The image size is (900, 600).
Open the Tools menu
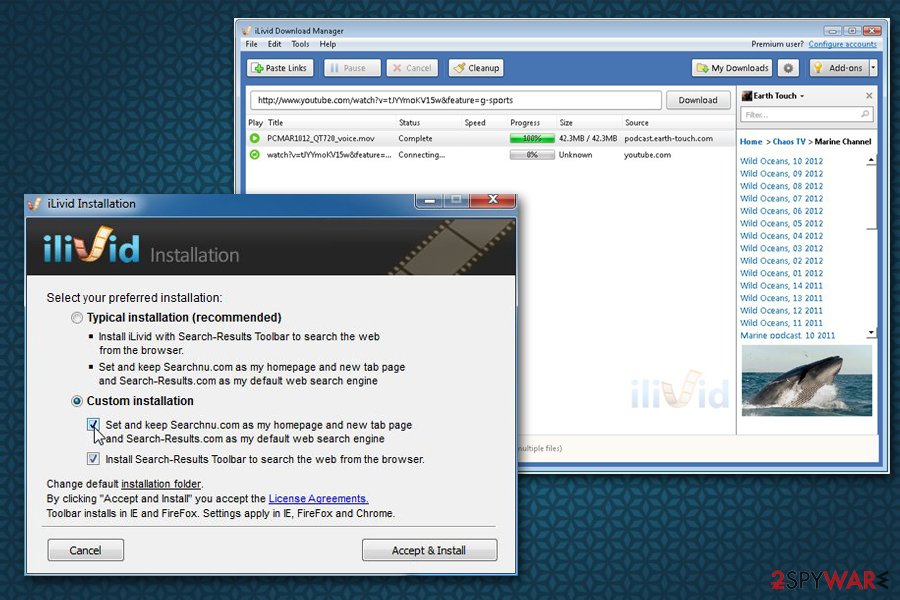[x=300, y=44]
